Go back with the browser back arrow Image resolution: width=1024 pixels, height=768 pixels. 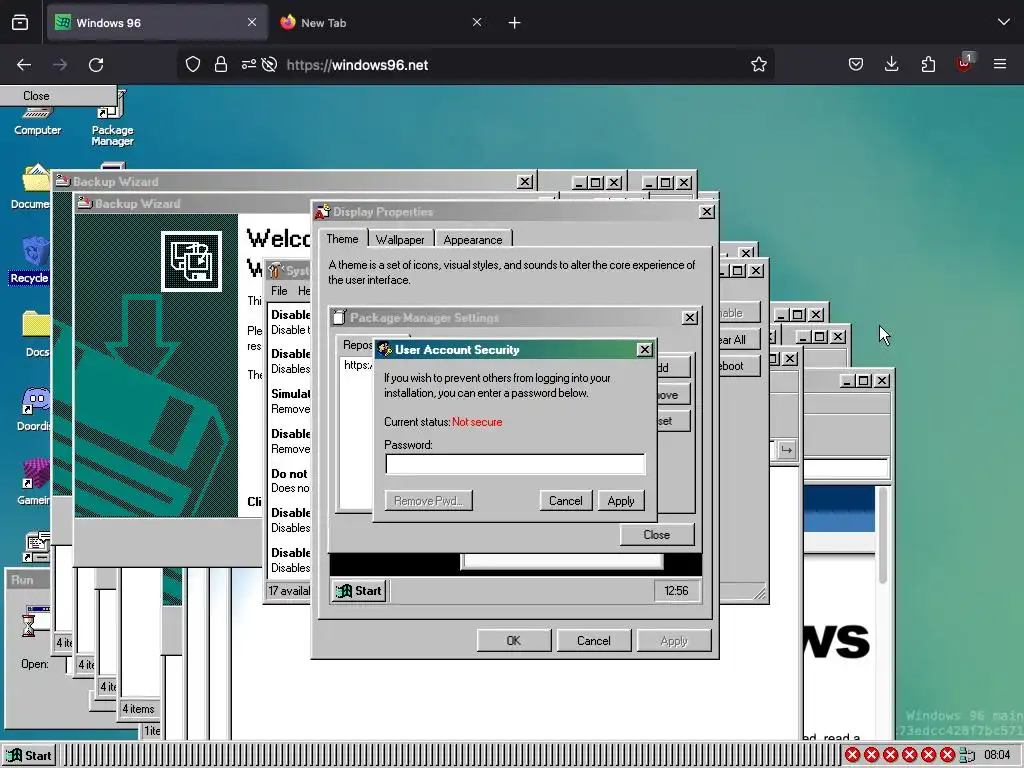pos(24,65)
